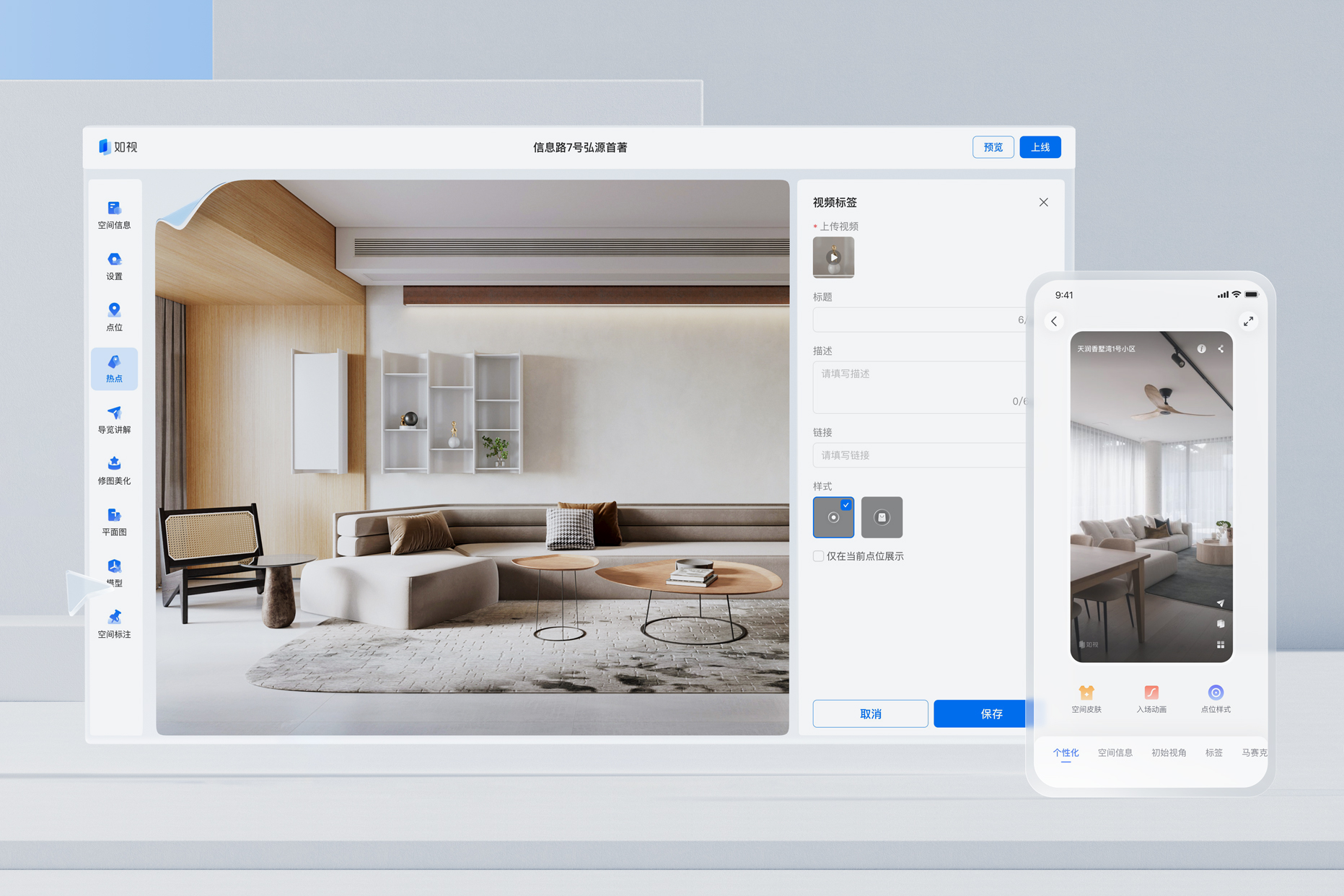This screenshot has width=1344, height=896.
Task: Tap the phone back arrow
Action: [x=1054, y=321]
